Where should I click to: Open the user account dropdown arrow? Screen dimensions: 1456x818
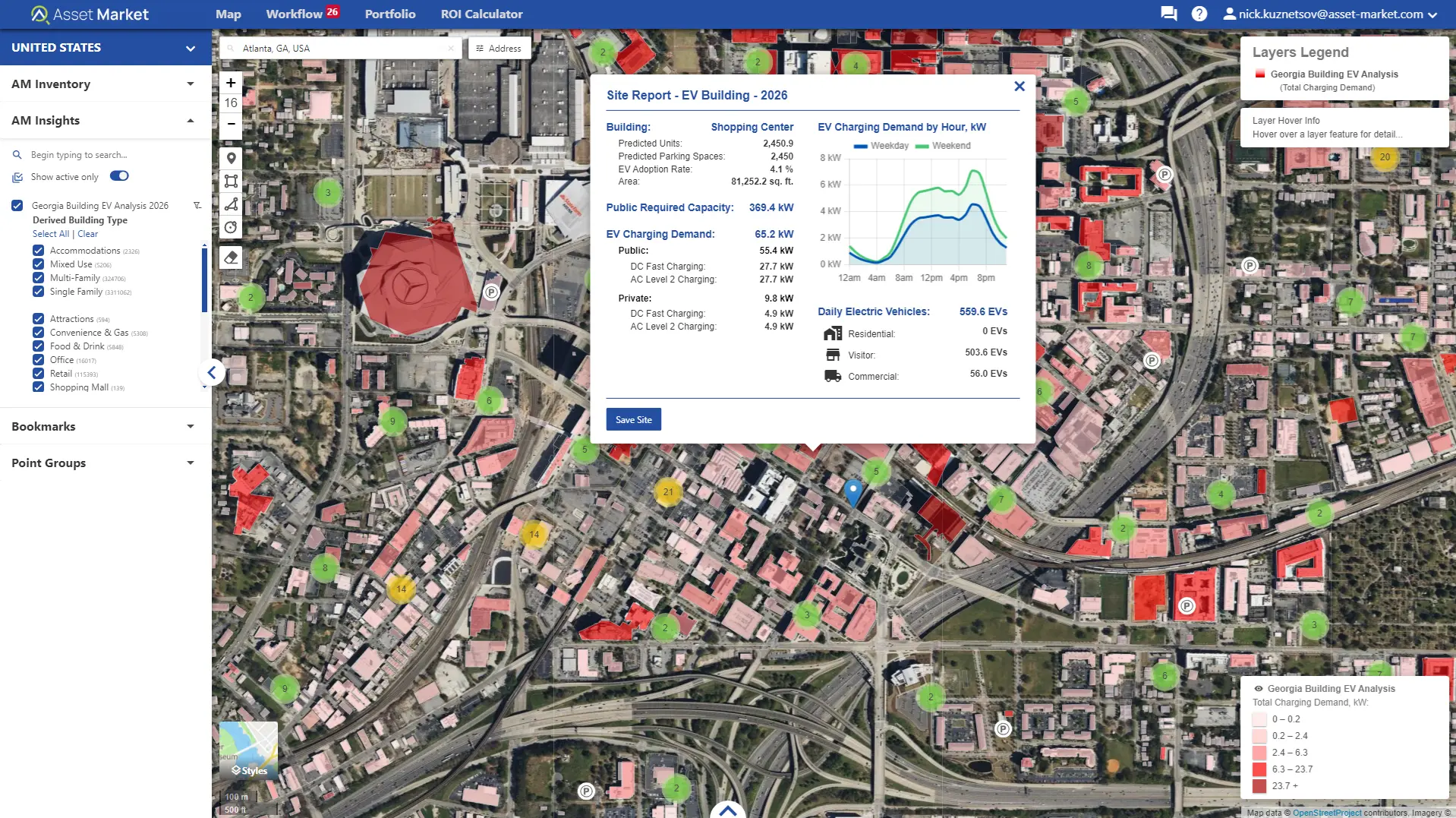[1432, 14]
